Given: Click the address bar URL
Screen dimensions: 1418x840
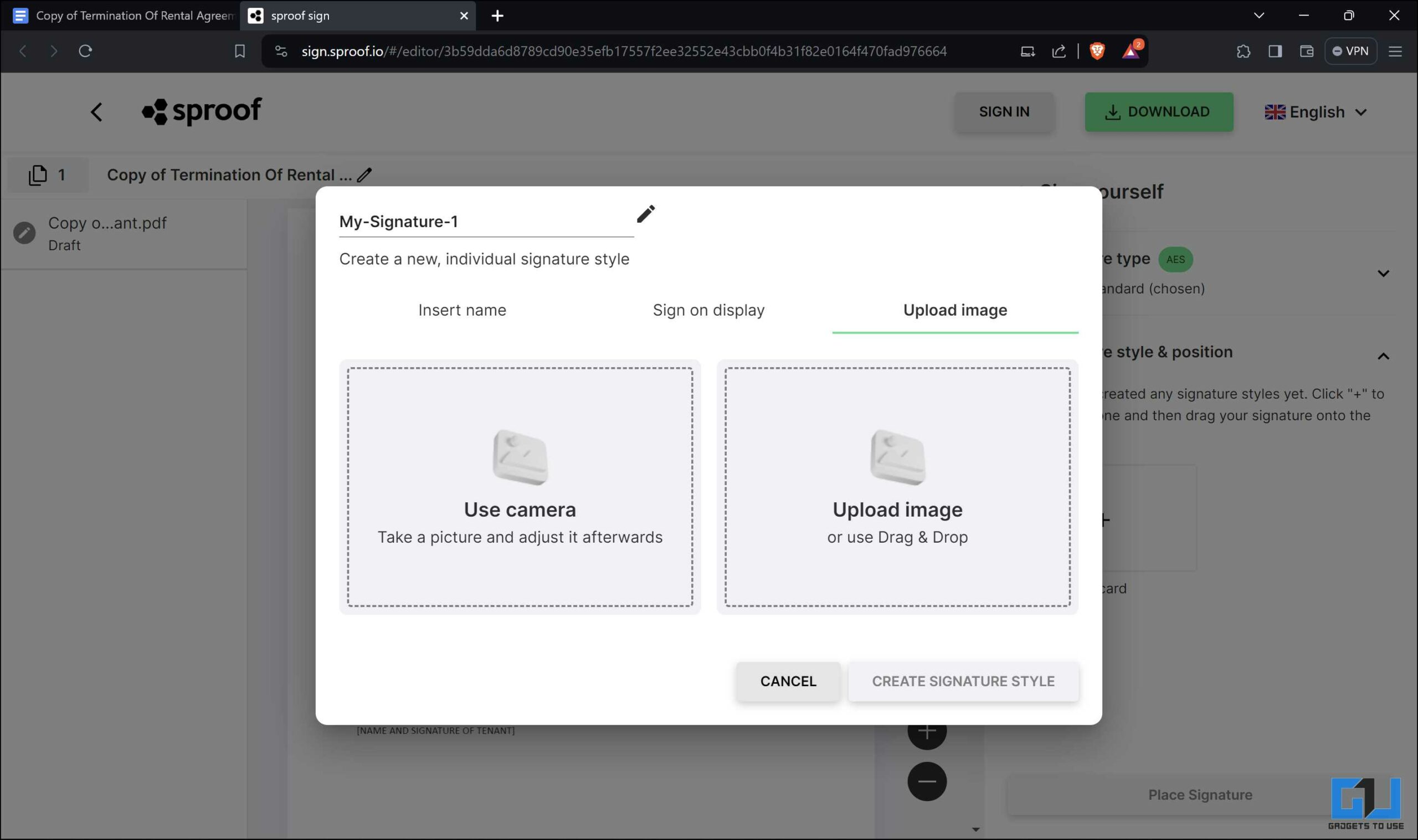Looking at the screenshot, I should pos(624,51).
